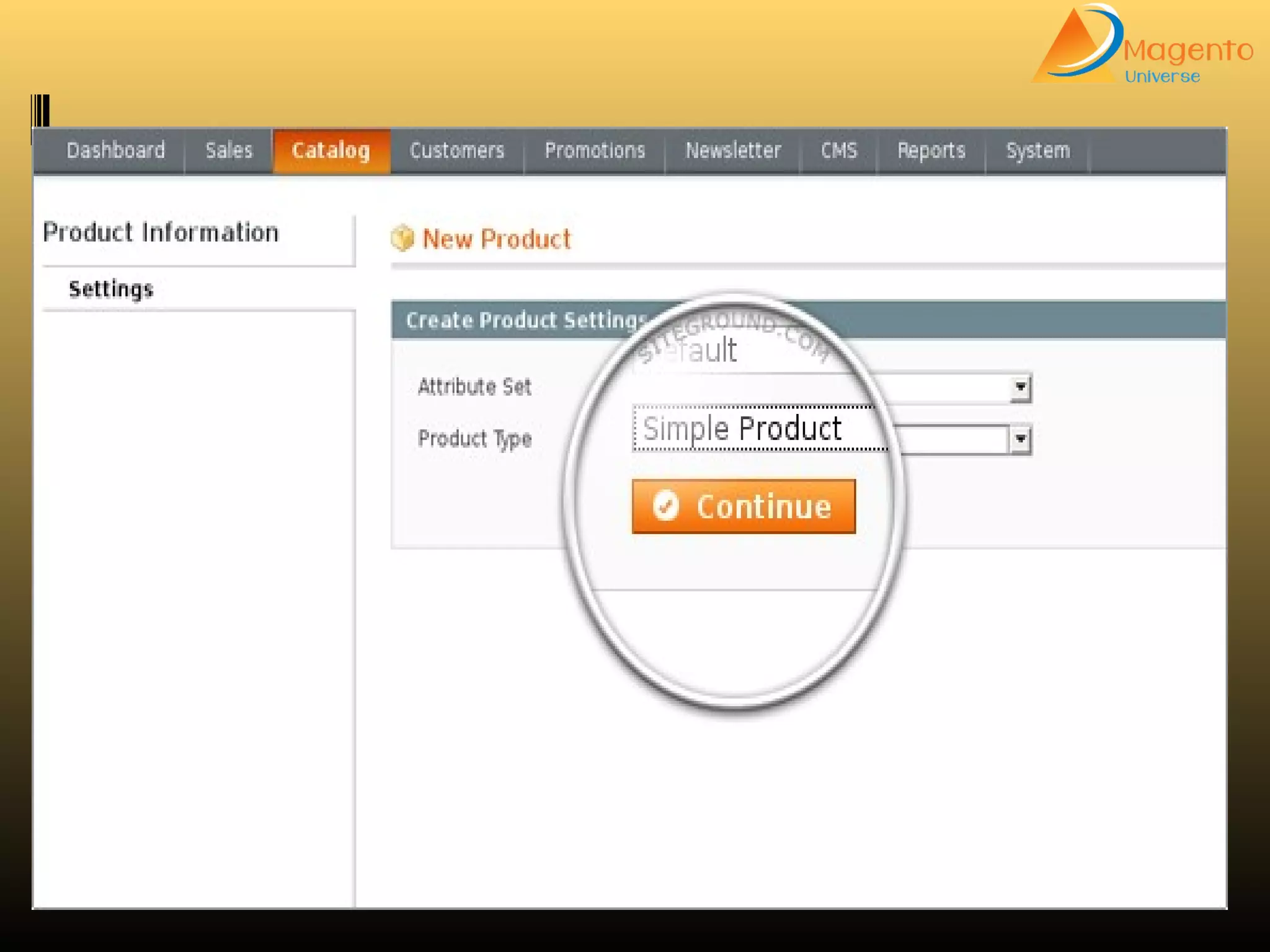Click the Product Information sidebar heading
This screenshot has width=1270, height=952.
click(x=161, y=233)
